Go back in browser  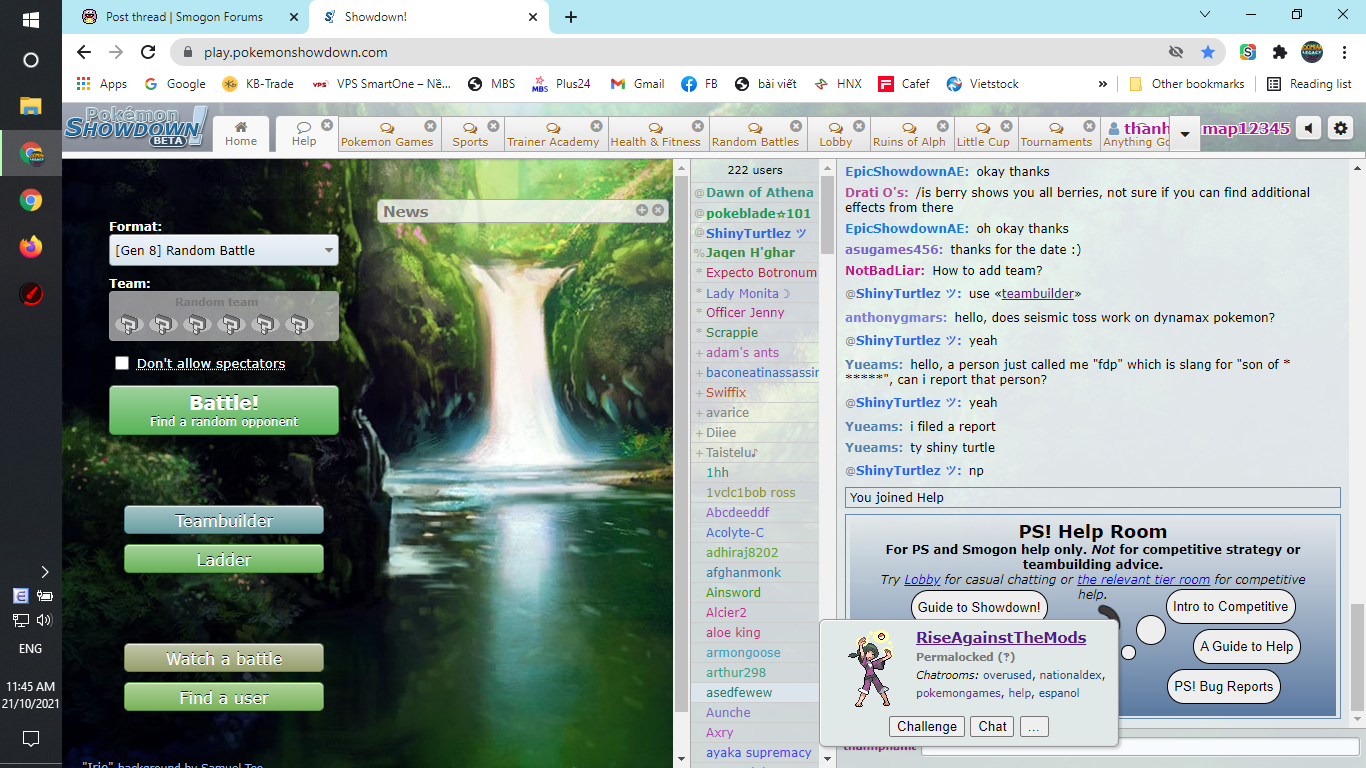point(84,52)
